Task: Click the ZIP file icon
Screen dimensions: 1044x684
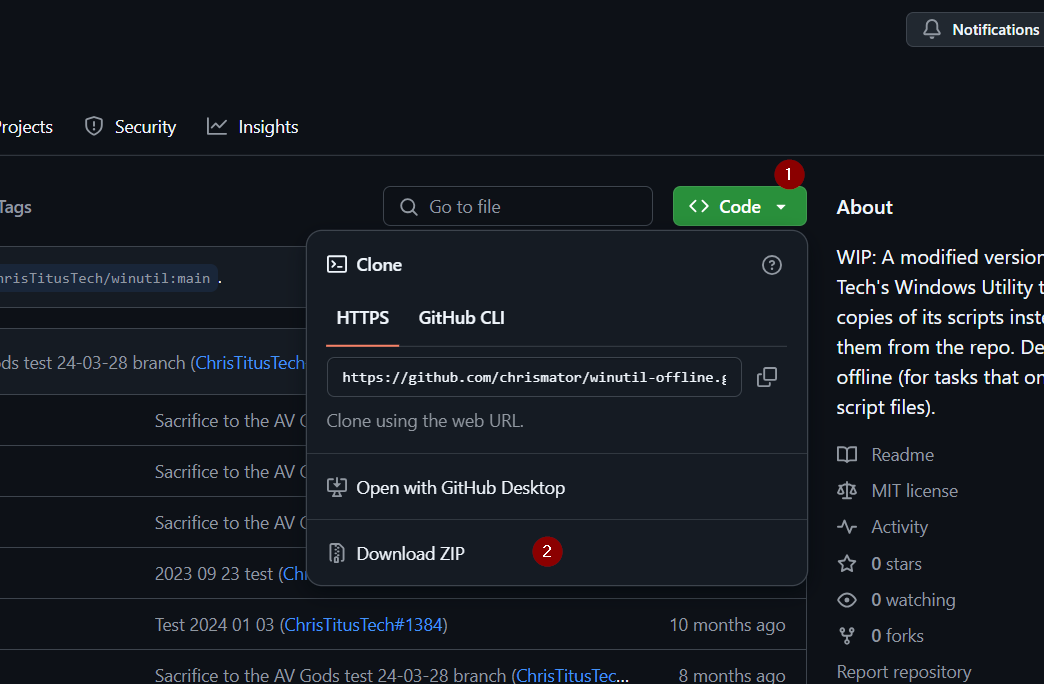Action: pos(337,553)
